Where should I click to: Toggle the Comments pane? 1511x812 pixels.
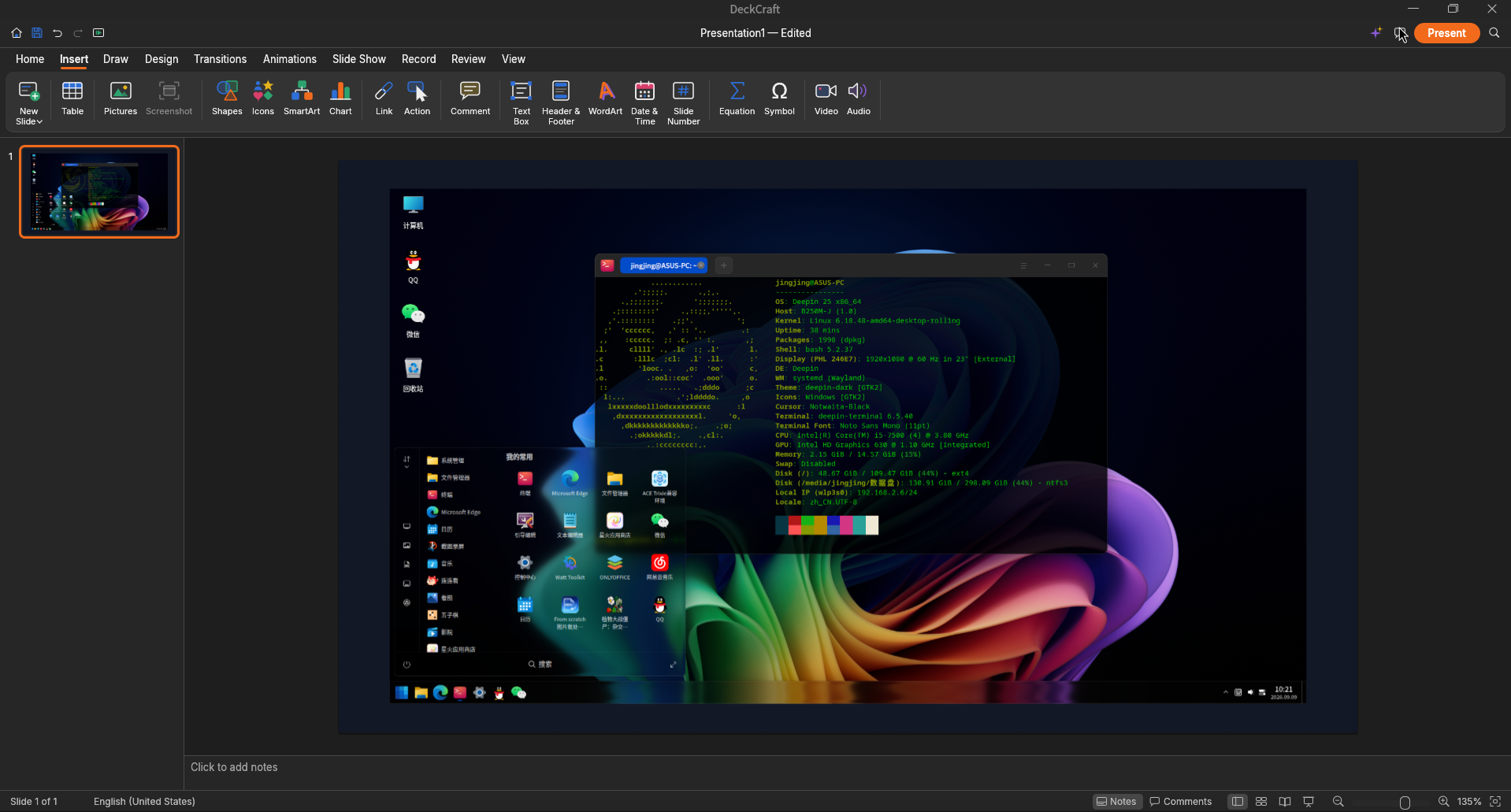(1181, 802)
